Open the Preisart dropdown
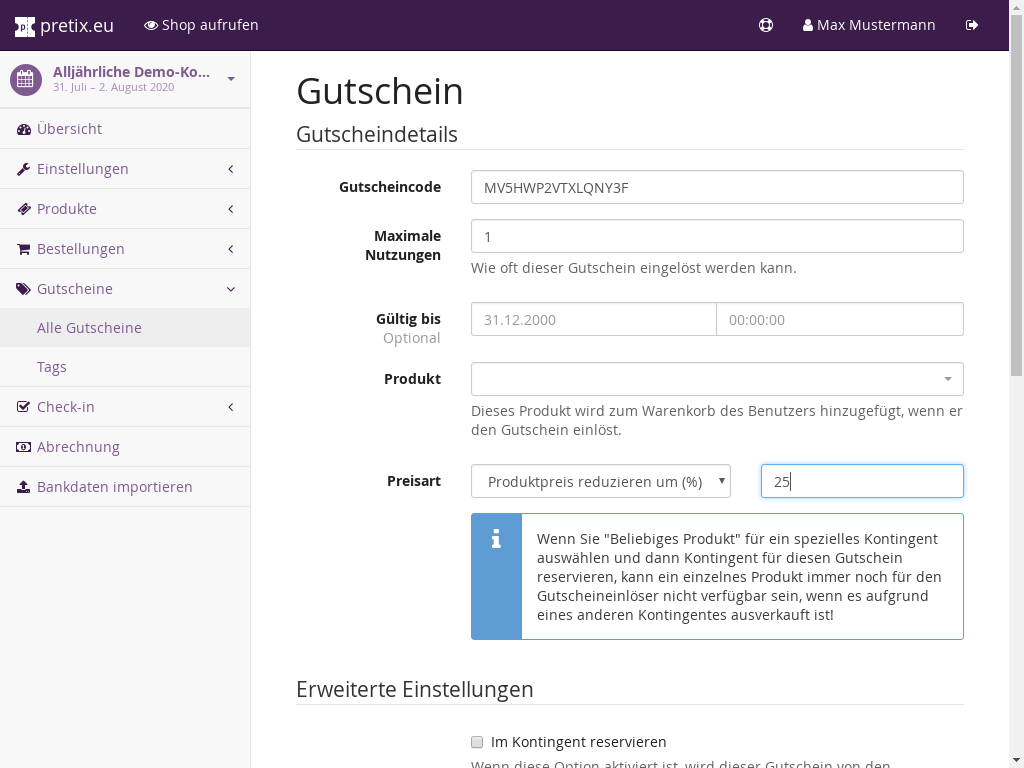 (x=600, y=481)
